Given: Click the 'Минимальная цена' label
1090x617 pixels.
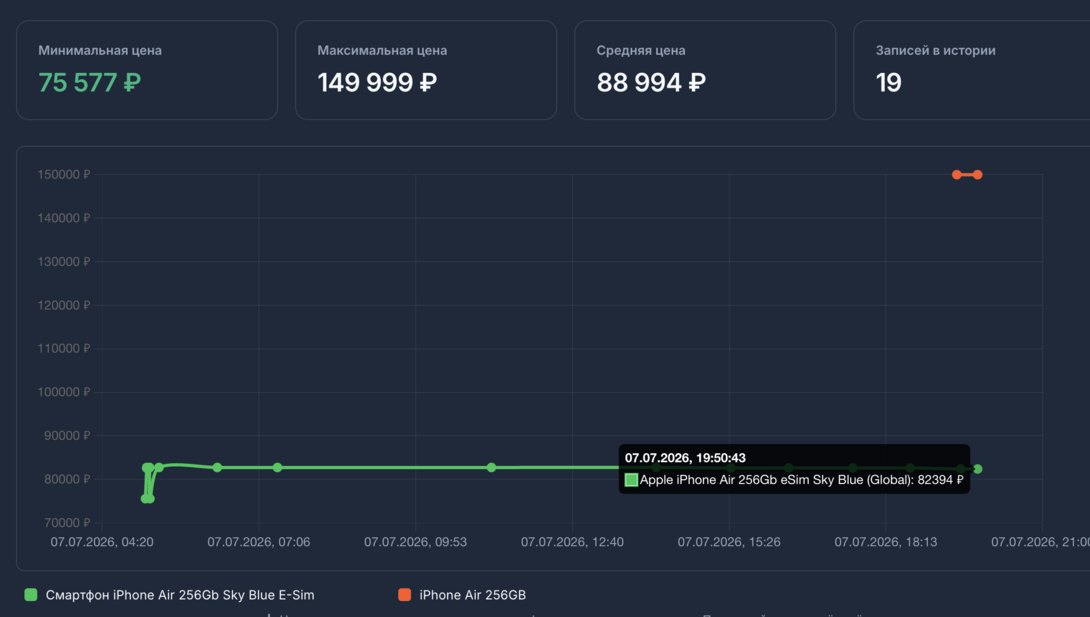Looking at the screenshot, I should click(100, 50).
